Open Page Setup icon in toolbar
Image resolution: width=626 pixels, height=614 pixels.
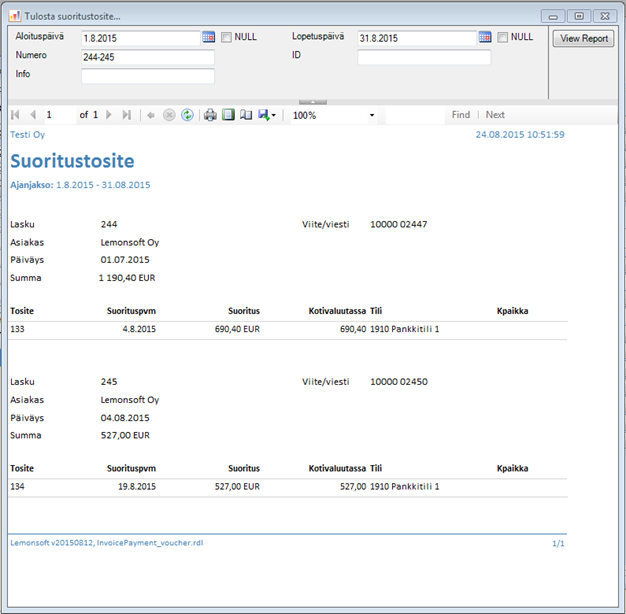(x=246, y=115)
